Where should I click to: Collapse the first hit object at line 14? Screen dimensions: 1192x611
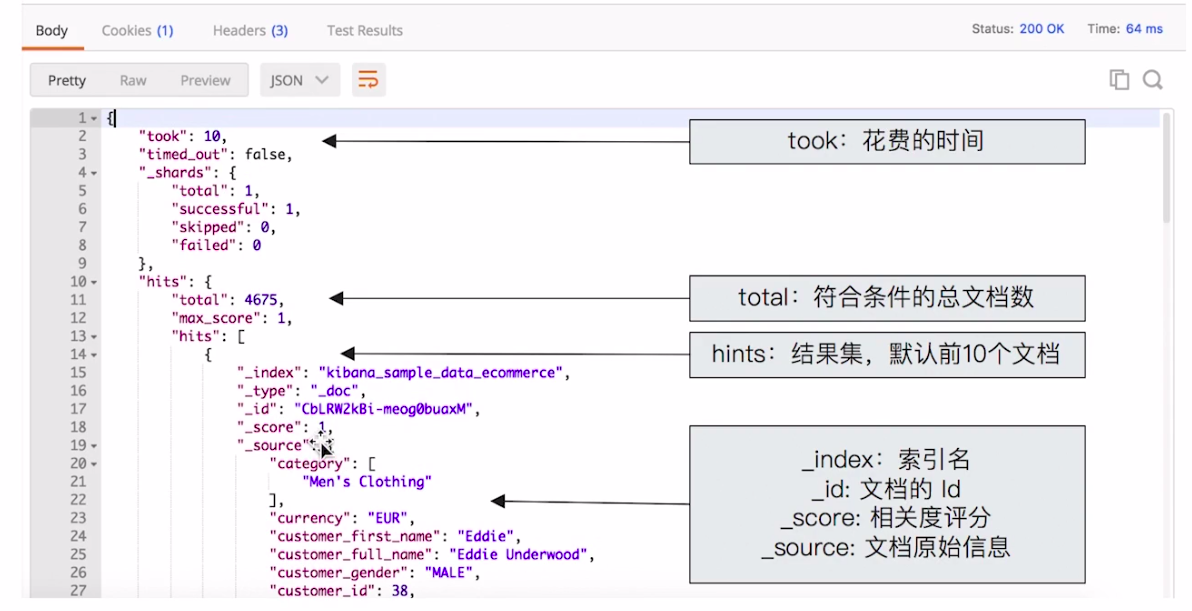tap(94, 355)
